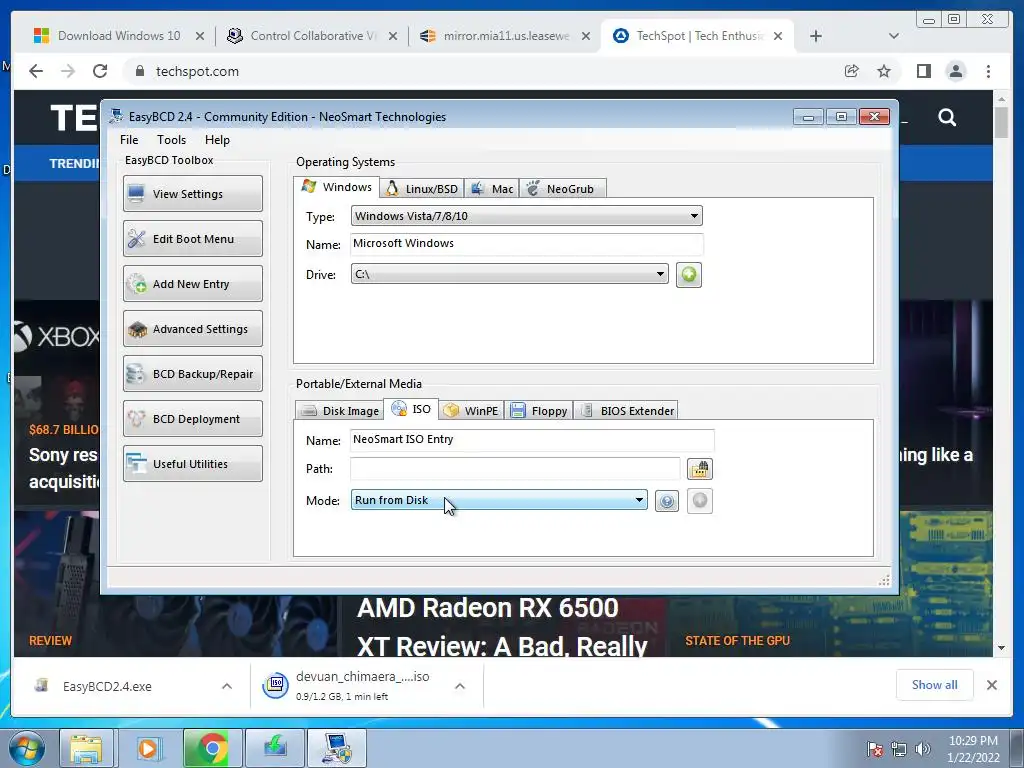Click the help icon next to Mode

(667, 501)
